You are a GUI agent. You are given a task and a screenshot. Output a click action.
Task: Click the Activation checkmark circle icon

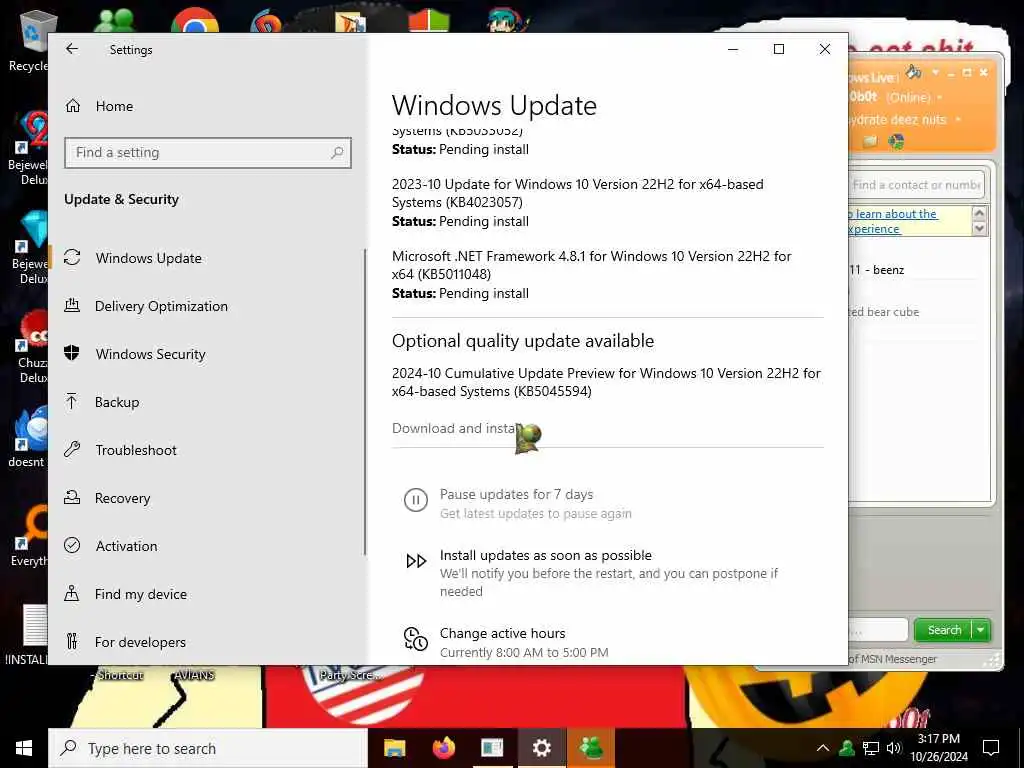(72, 545)
